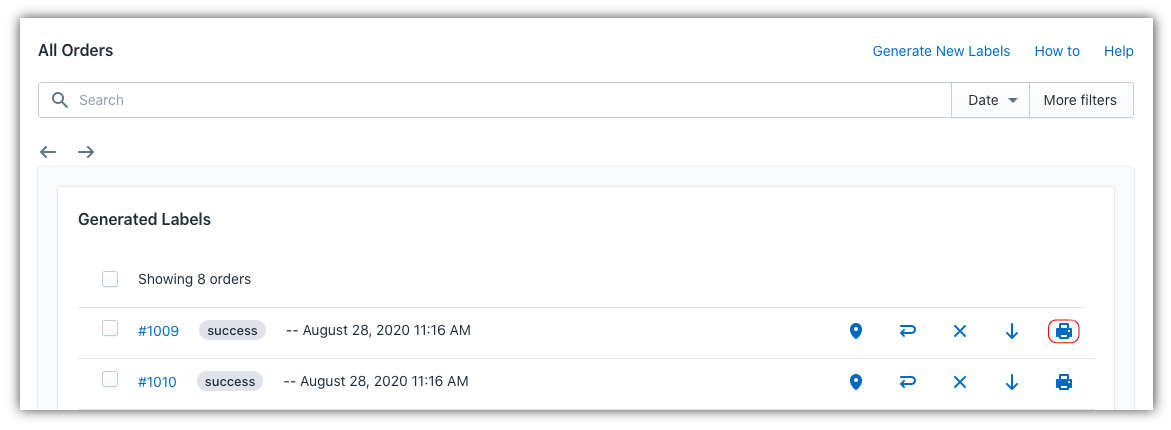The width and height of the screenshot is (1171, 430).
Task: Create a return label for order #1010
Action: (907, 382)
